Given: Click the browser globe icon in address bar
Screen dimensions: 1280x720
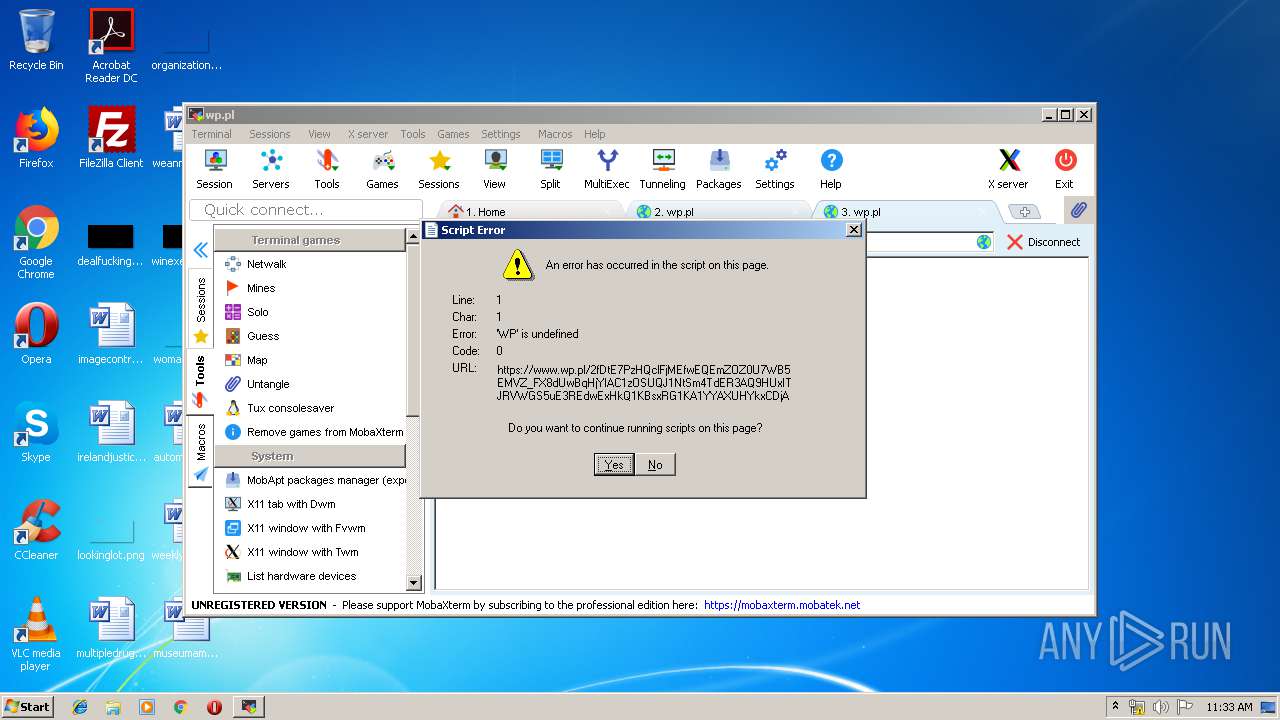Looking at the screenshot, I should coord(984,242).
